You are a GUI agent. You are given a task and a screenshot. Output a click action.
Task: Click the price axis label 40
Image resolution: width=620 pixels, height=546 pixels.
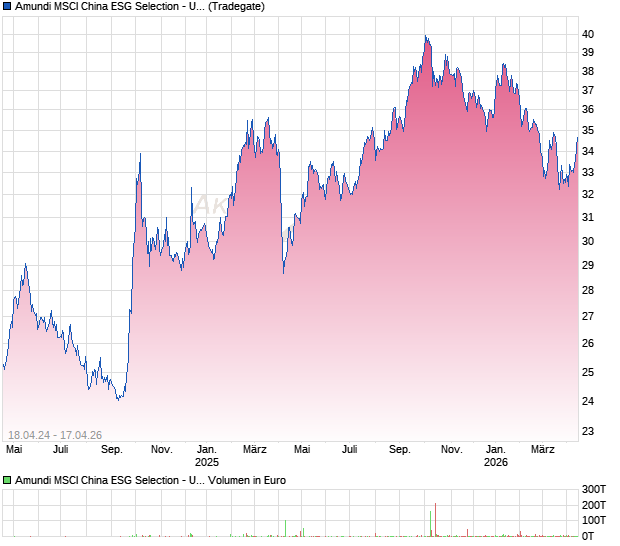click(588, 34)
